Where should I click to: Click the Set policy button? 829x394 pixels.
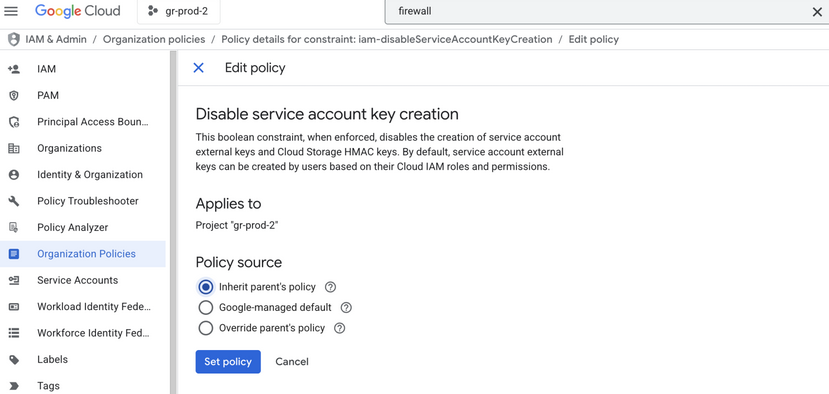228,362
